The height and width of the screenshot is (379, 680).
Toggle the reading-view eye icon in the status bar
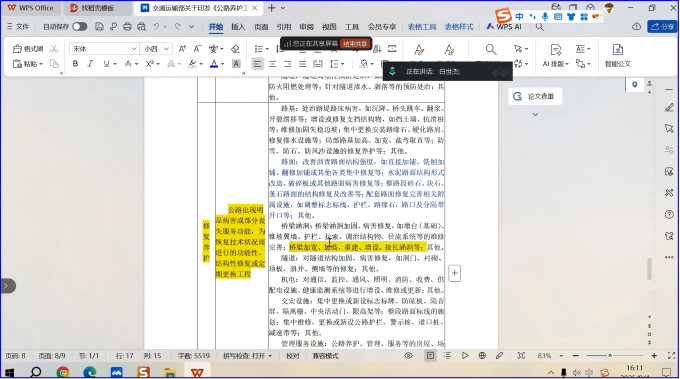coord(409,356)
